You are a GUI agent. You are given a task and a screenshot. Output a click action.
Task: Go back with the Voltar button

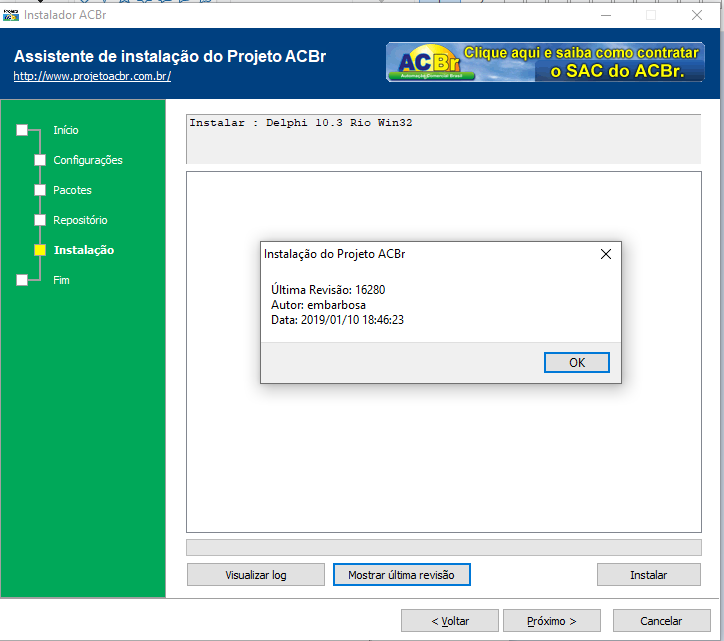click(450, 621)
